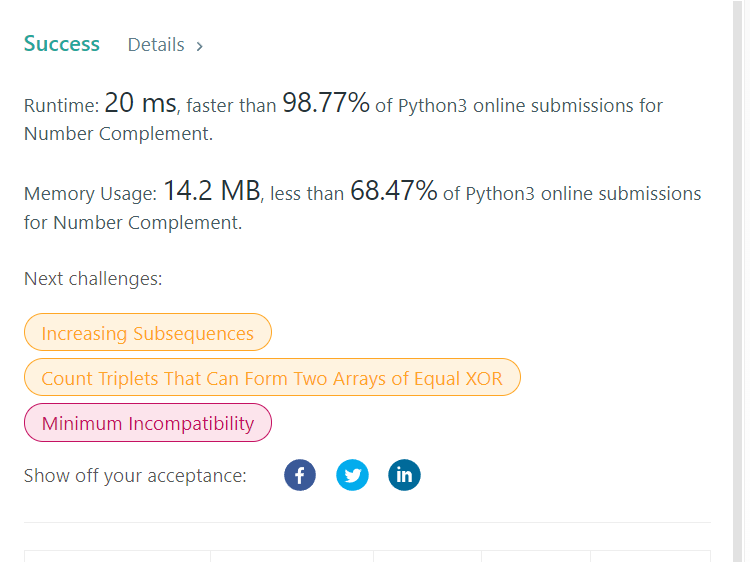
Task: Click the Next challenges label
Action: pos(93,279)
